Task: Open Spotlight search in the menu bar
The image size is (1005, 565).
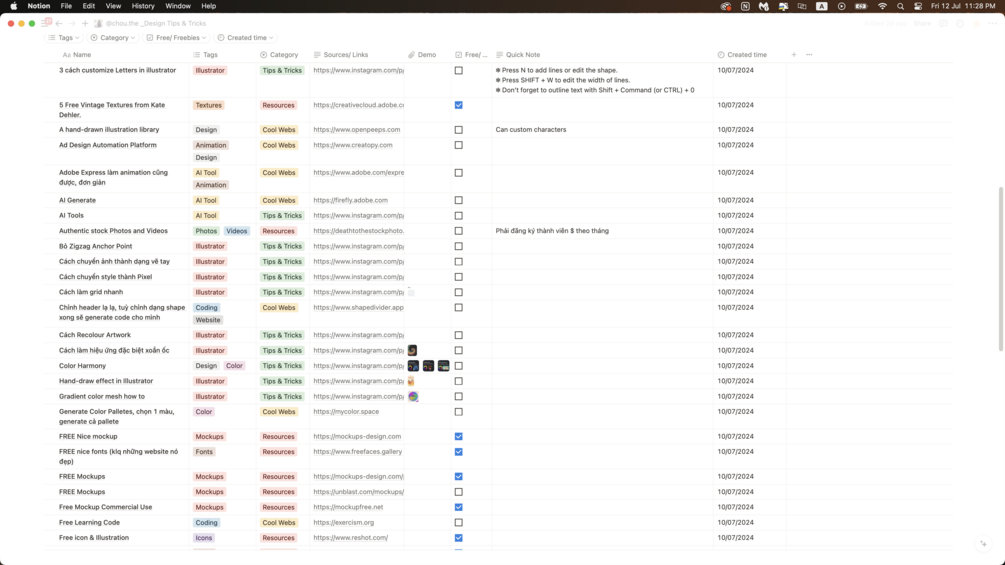Action: tap(901, 6)
